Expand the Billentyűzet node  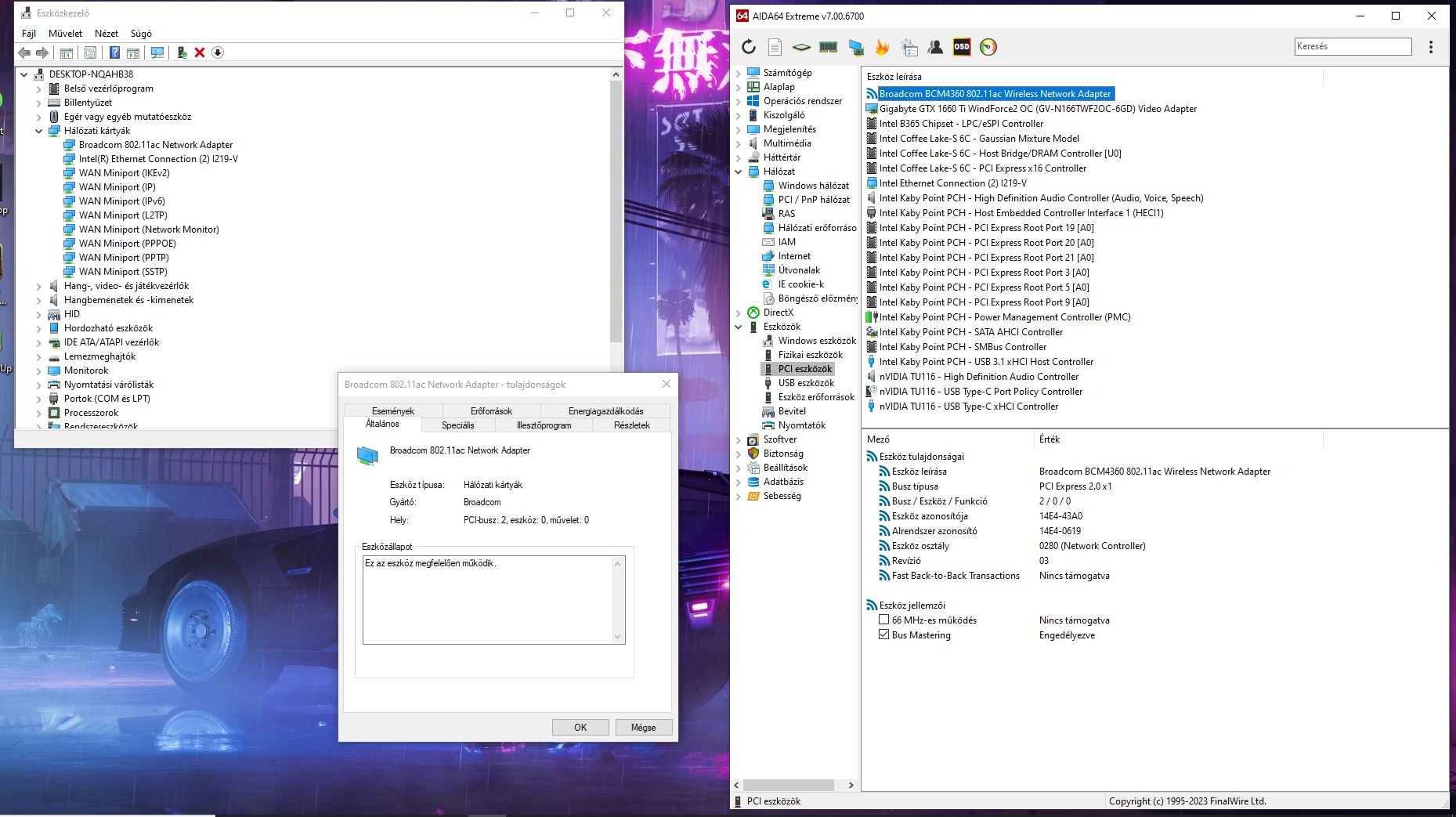tap(39, 103)
